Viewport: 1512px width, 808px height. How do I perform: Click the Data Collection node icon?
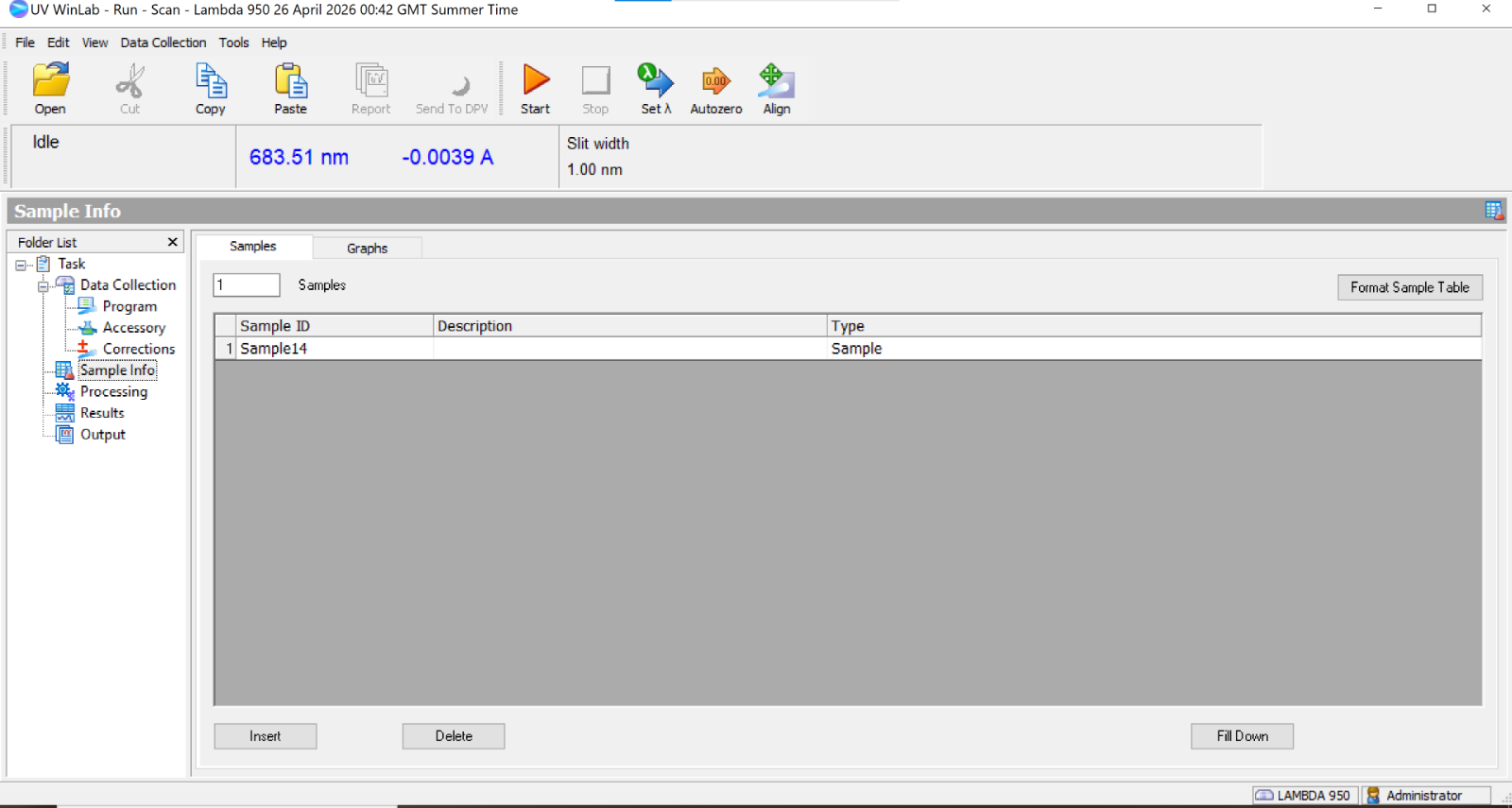[x=65, y=284]
